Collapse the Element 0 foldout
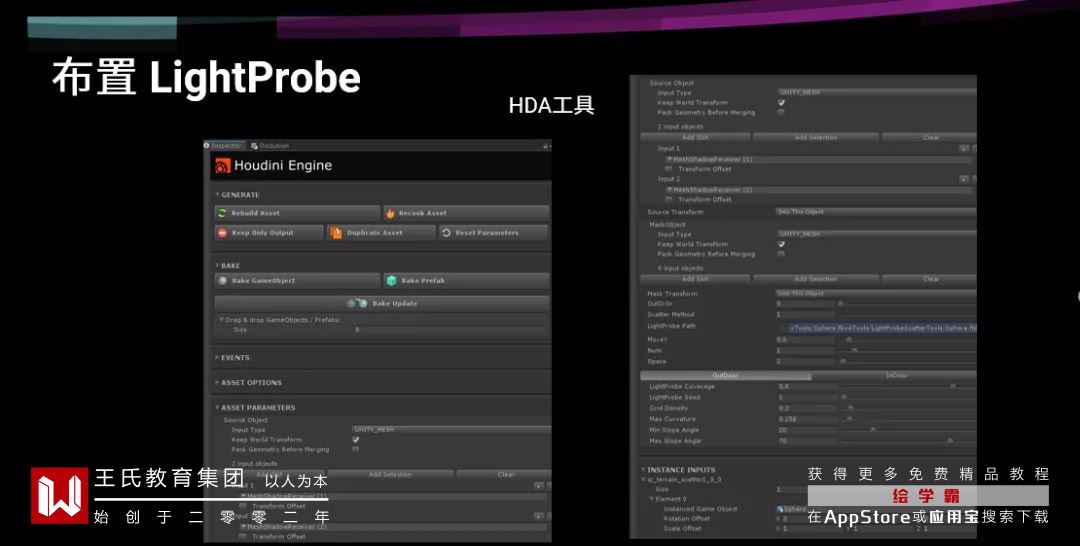 pos(651,498)
